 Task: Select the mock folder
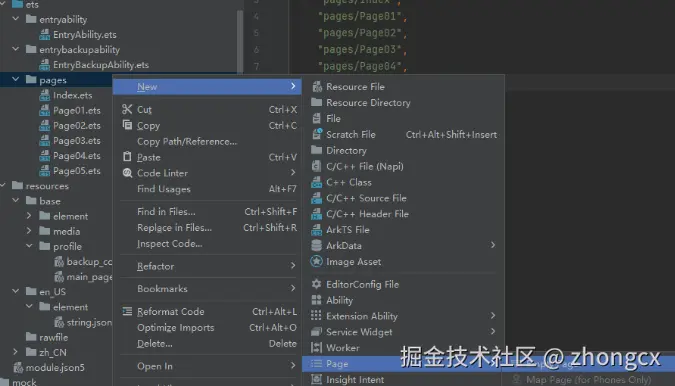(24, 382)
